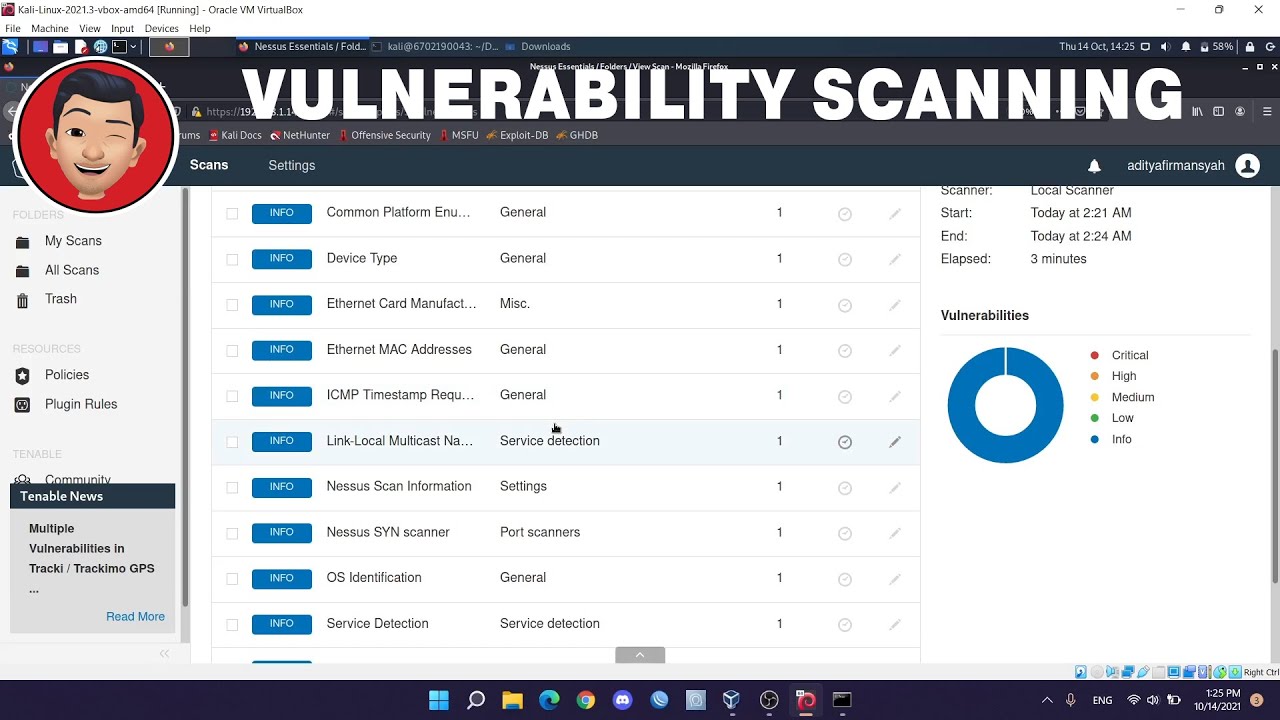Open the VirtualBox Devices menu
1280x720 pixels.
pyautogui.click(x=161, y=29)
